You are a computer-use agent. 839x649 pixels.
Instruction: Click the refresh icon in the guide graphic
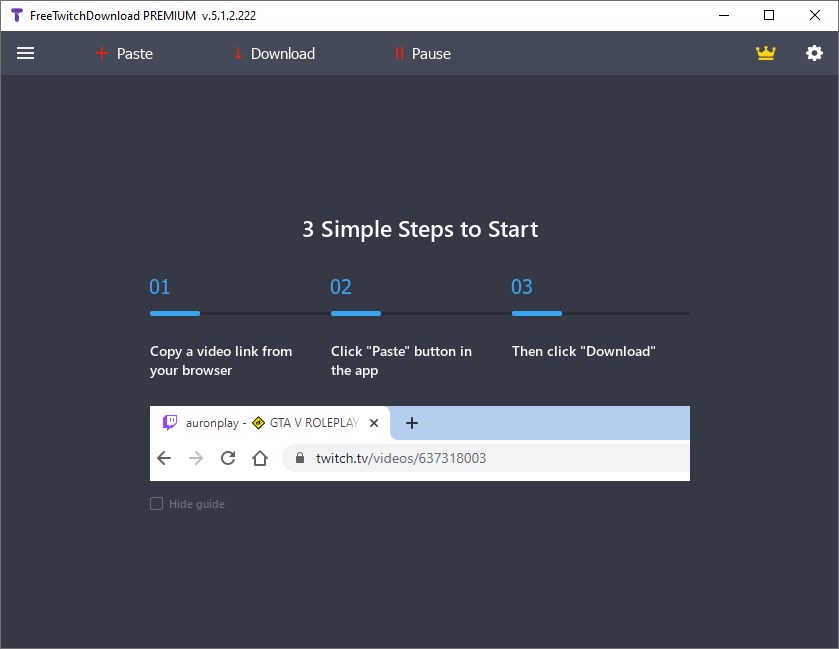tap(228, 457)
